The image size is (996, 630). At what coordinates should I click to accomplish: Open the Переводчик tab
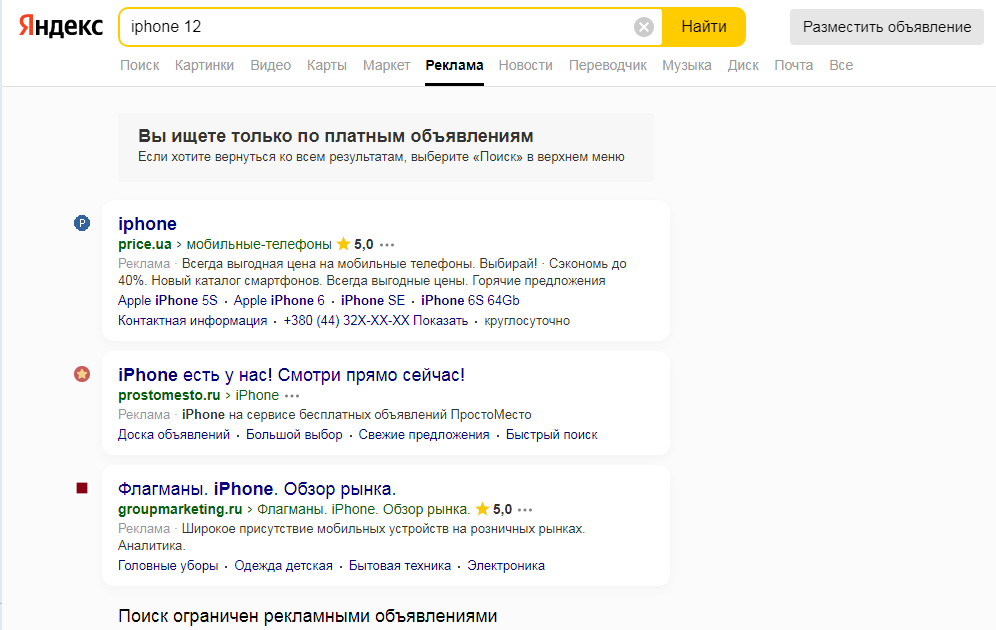607,65
